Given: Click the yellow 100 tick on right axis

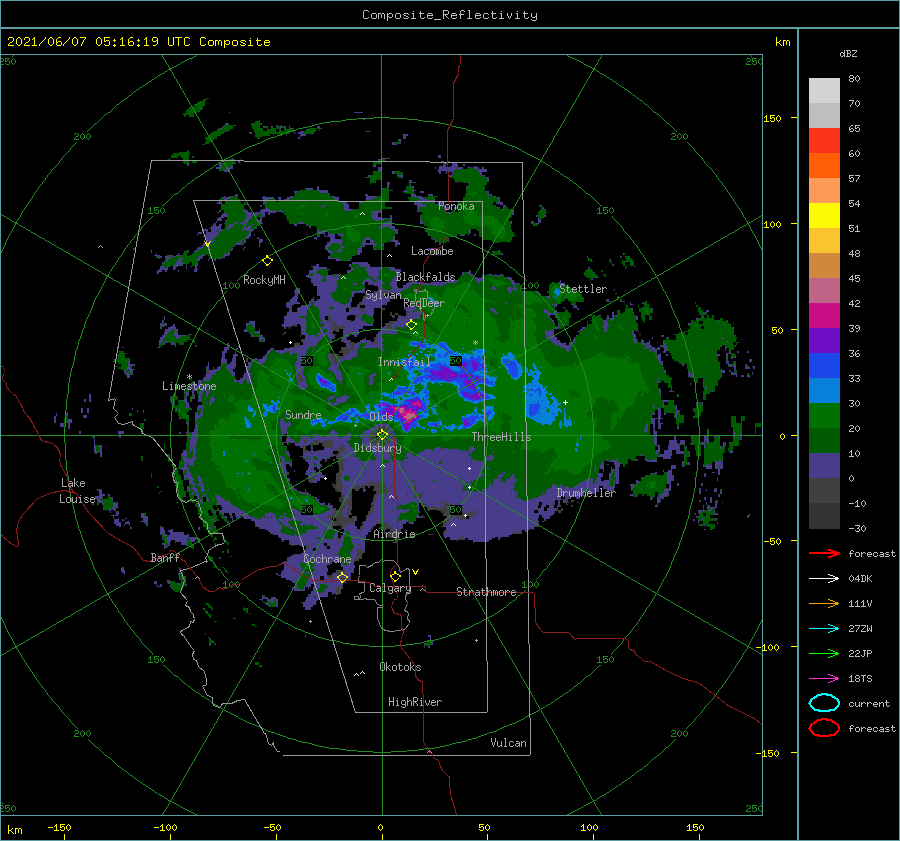Looking at the screenshot, I should click(x=773, y=224).
